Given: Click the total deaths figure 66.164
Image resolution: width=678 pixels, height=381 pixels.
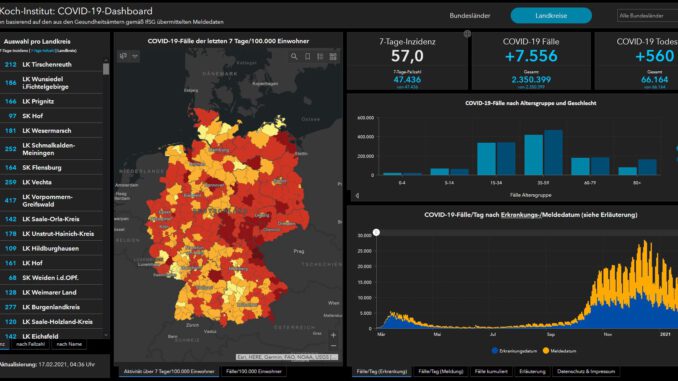Looking at the screenshot, I should [655, 80].
